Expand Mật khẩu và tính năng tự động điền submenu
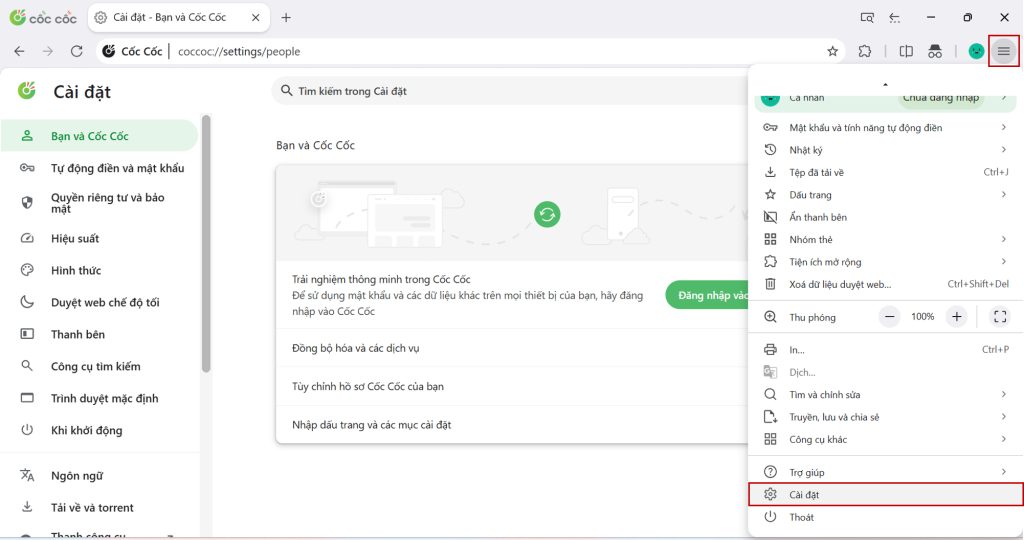The image size is (1024, 540). click(886, 127)
